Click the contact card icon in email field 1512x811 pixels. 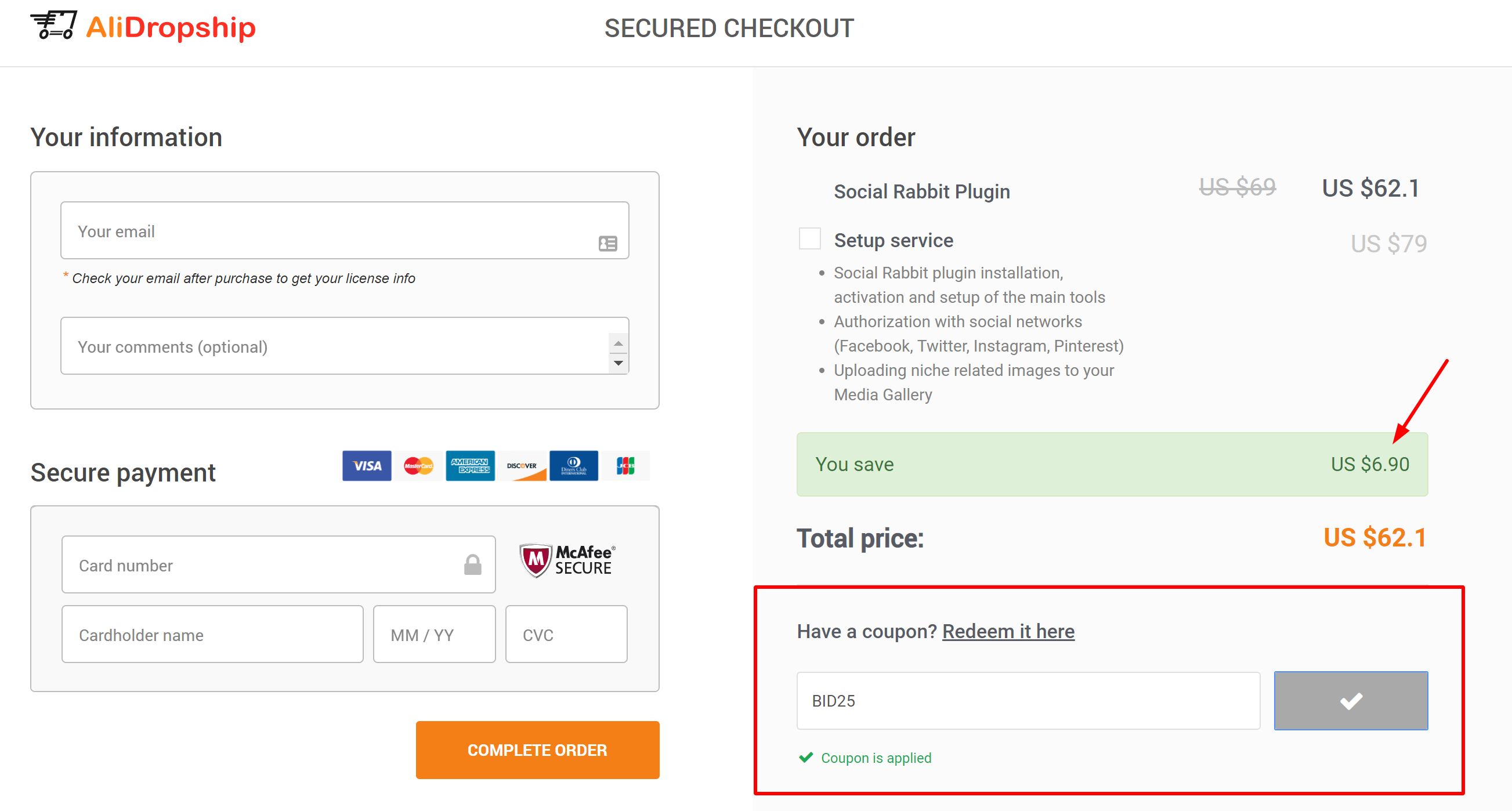(x=607, y=243)
